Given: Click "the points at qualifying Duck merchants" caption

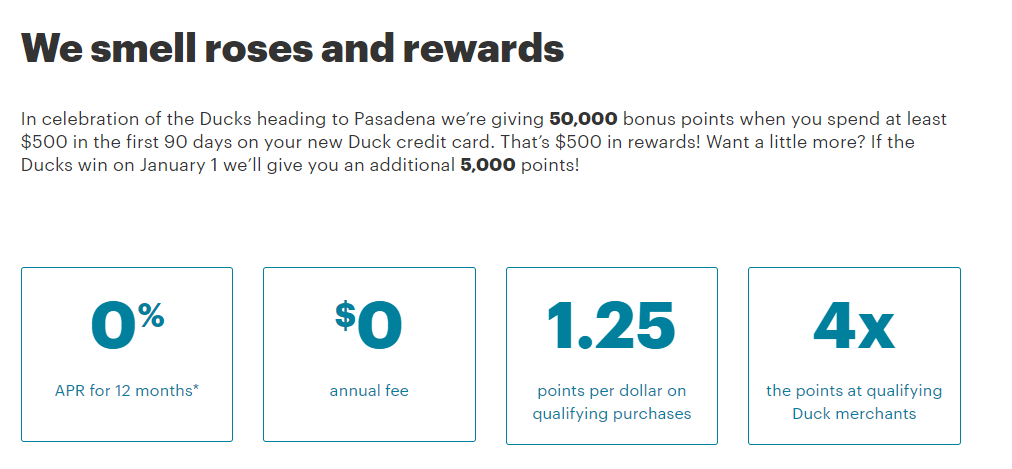Looking at the screenshot, I should tap(854, 402).
